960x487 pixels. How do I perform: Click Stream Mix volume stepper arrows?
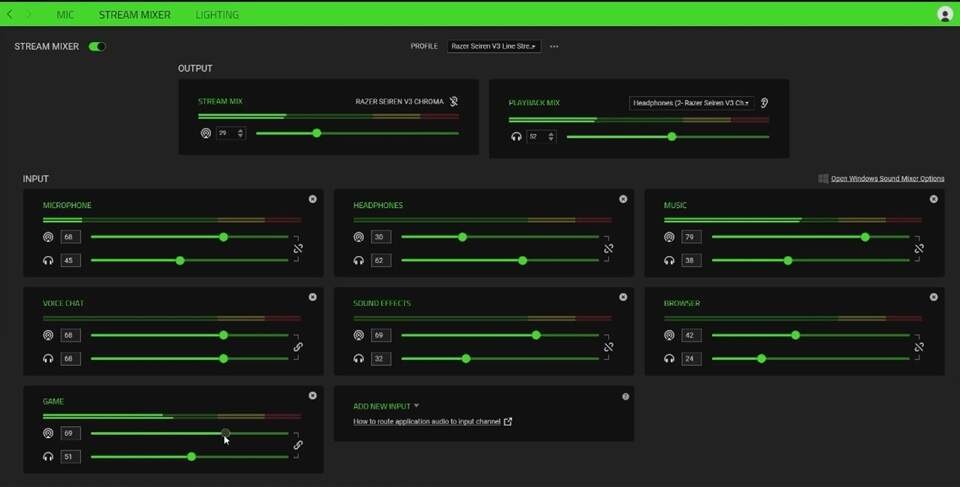point(240,133)
